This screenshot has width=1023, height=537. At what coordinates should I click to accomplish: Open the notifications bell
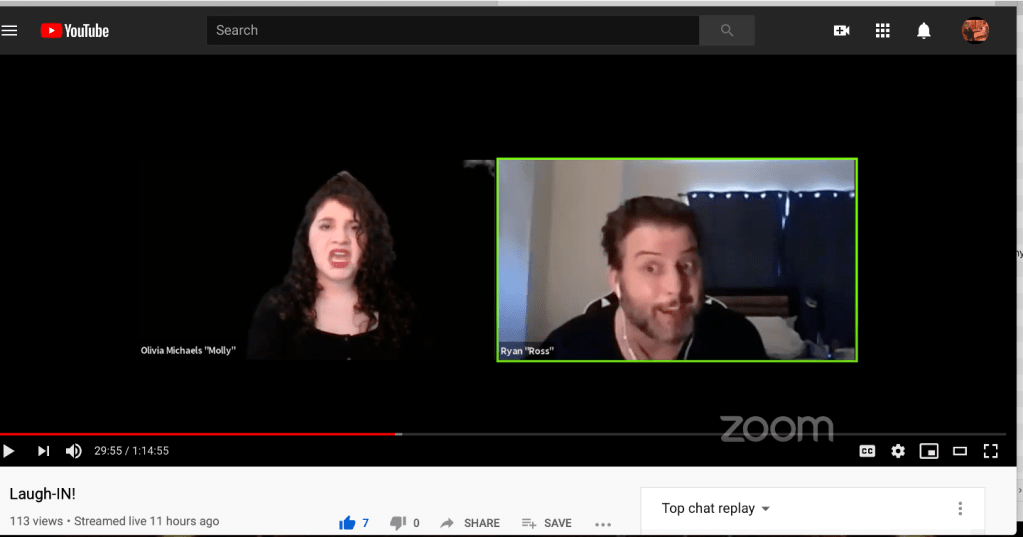[924, 31]
